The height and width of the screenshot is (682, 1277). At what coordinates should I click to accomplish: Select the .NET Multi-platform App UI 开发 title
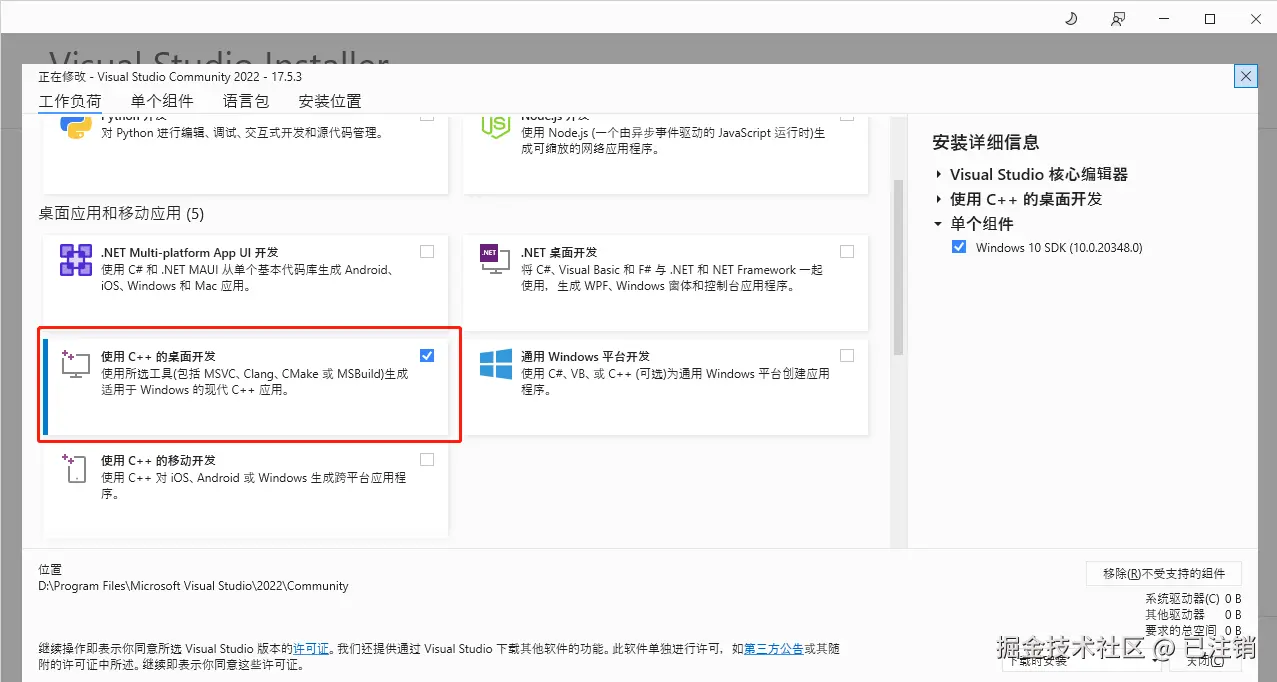(x=190, y=253)
